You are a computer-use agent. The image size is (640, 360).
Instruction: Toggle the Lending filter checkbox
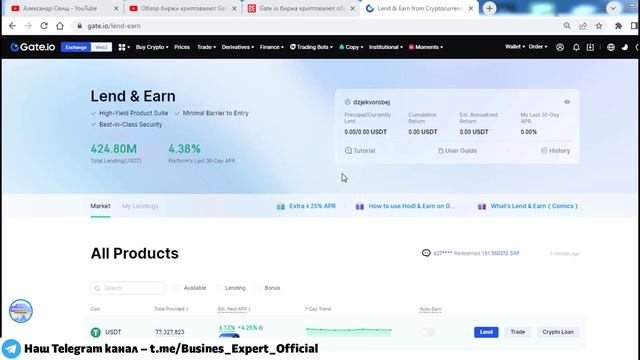[219, 288]
